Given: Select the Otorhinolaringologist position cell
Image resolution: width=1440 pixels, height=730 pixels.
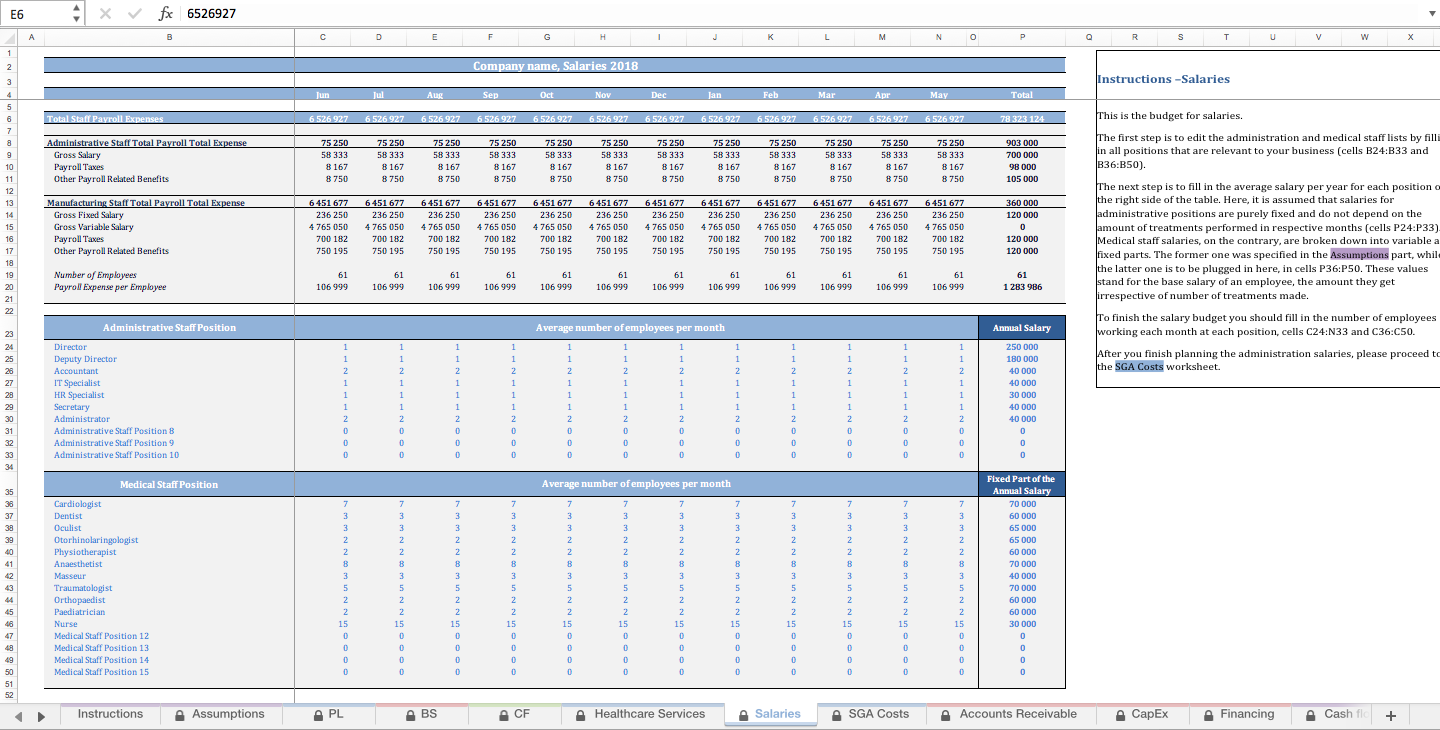Looking at the screenshot, I should (x=169, y=540).
